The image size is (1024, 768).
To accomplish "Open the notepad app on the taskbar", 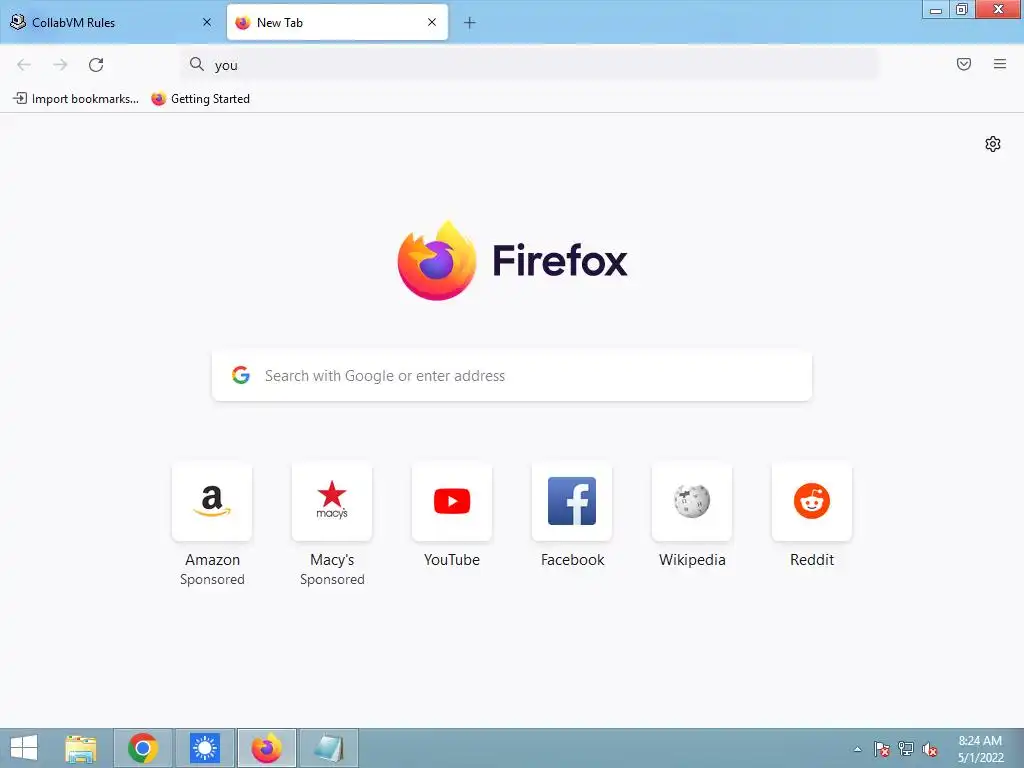I will click(328, 748).
